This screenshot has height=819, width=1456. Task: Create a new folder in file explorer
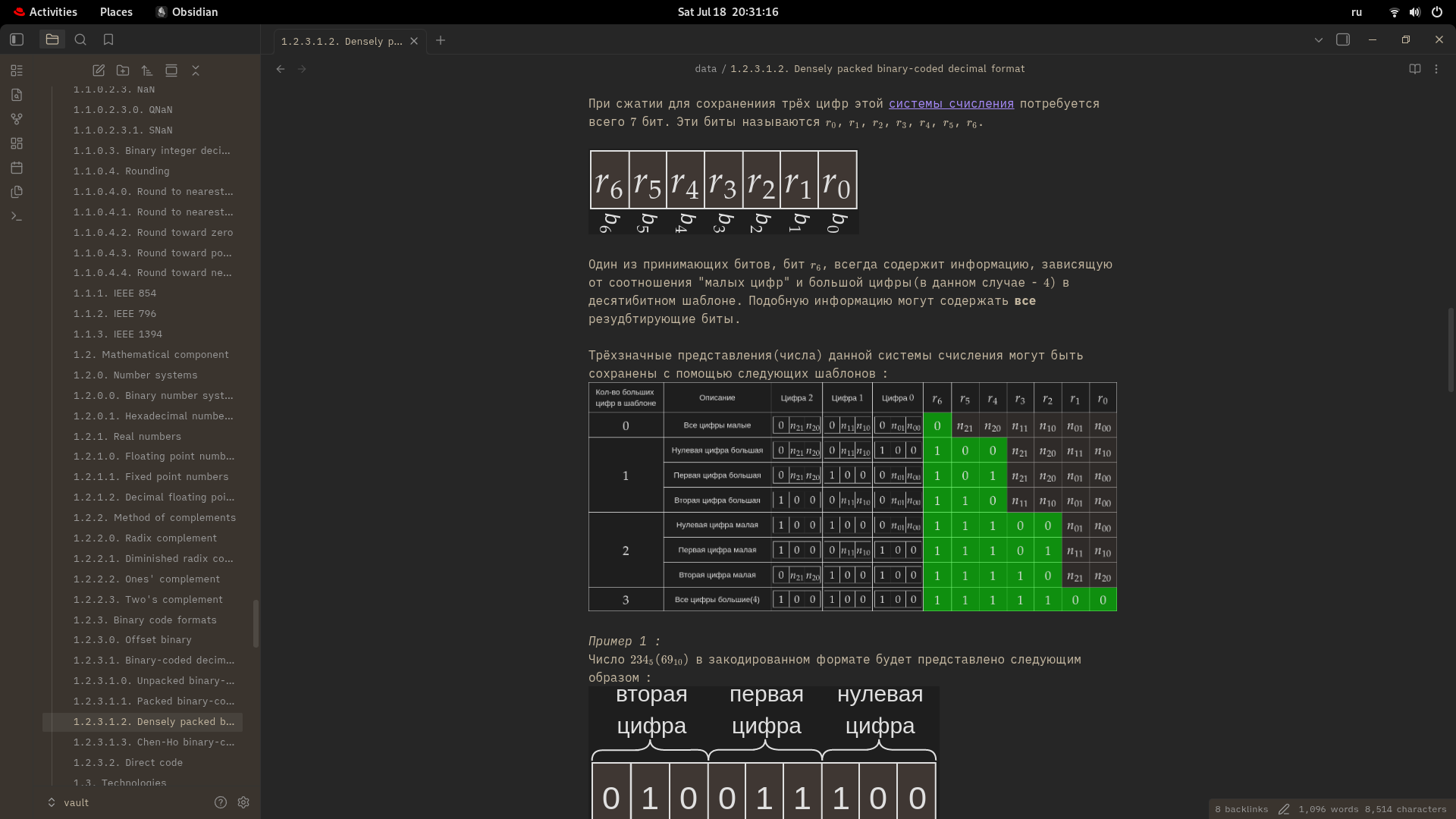(123, 71)
